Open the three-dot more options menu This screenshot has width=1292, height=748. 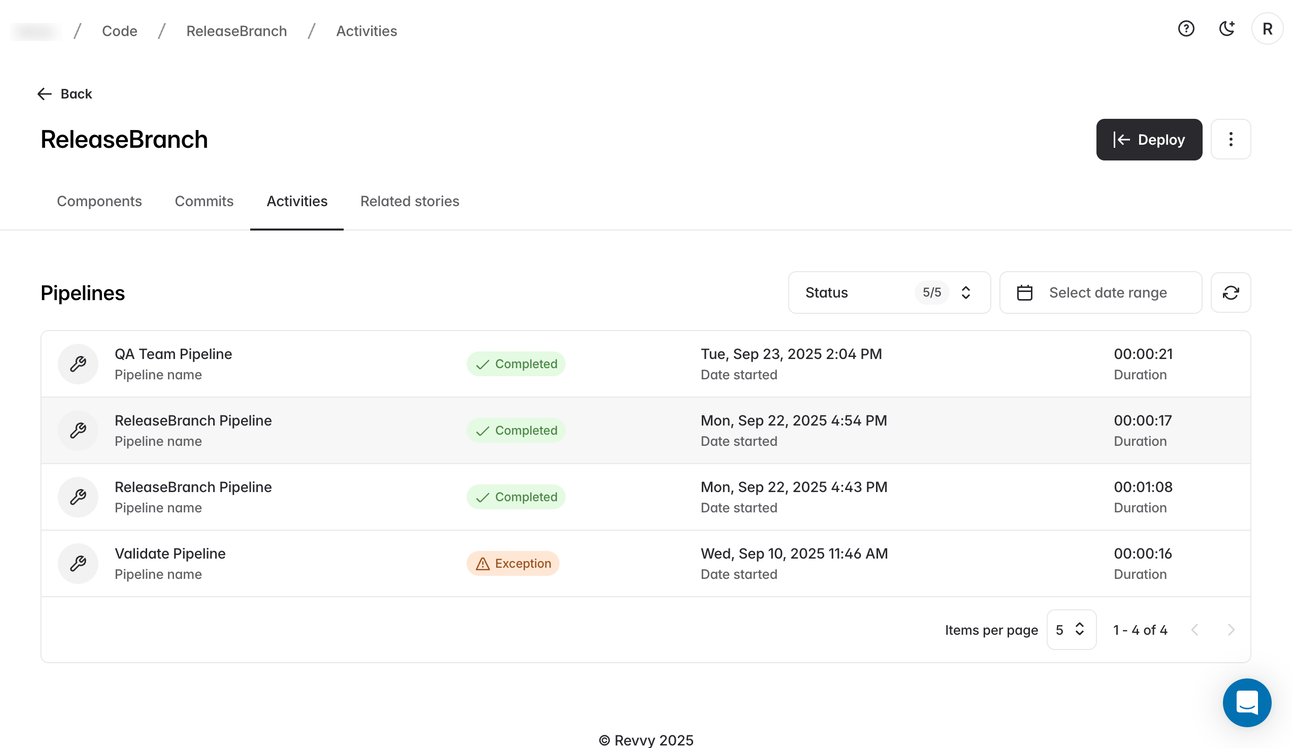click(1230, 140)
